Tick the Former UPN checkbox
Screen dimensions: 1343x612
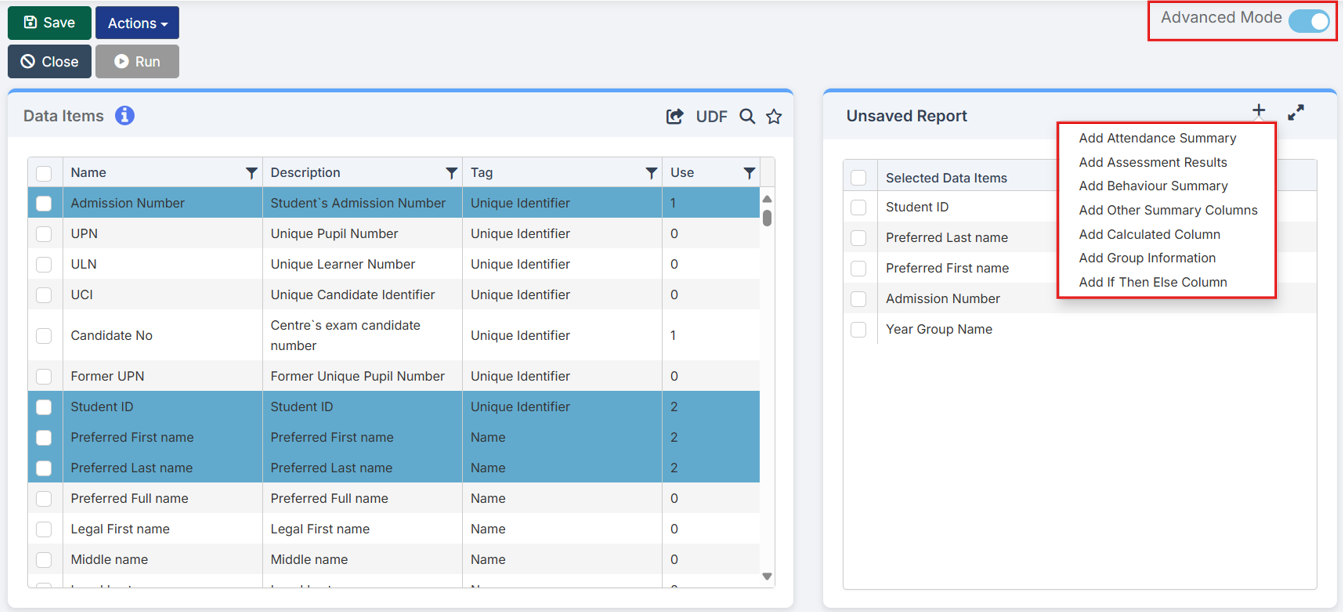44,377
